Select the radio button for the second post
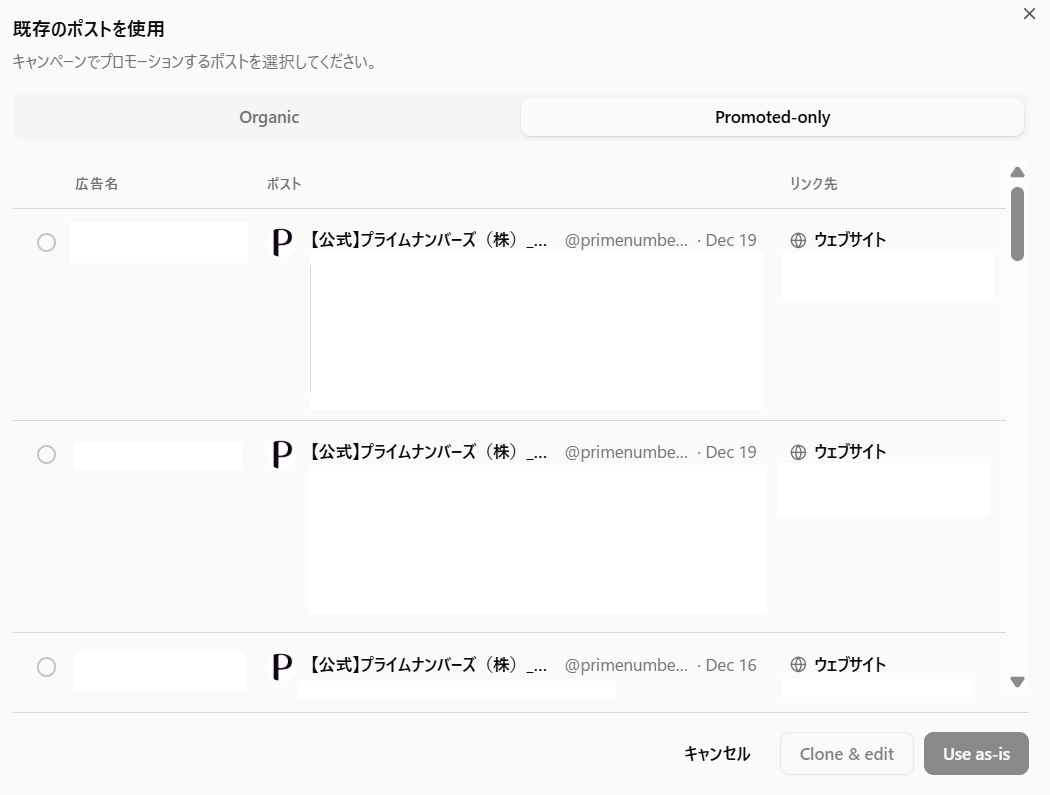Viewport: 1050px width, 795px height. [46, 454]
